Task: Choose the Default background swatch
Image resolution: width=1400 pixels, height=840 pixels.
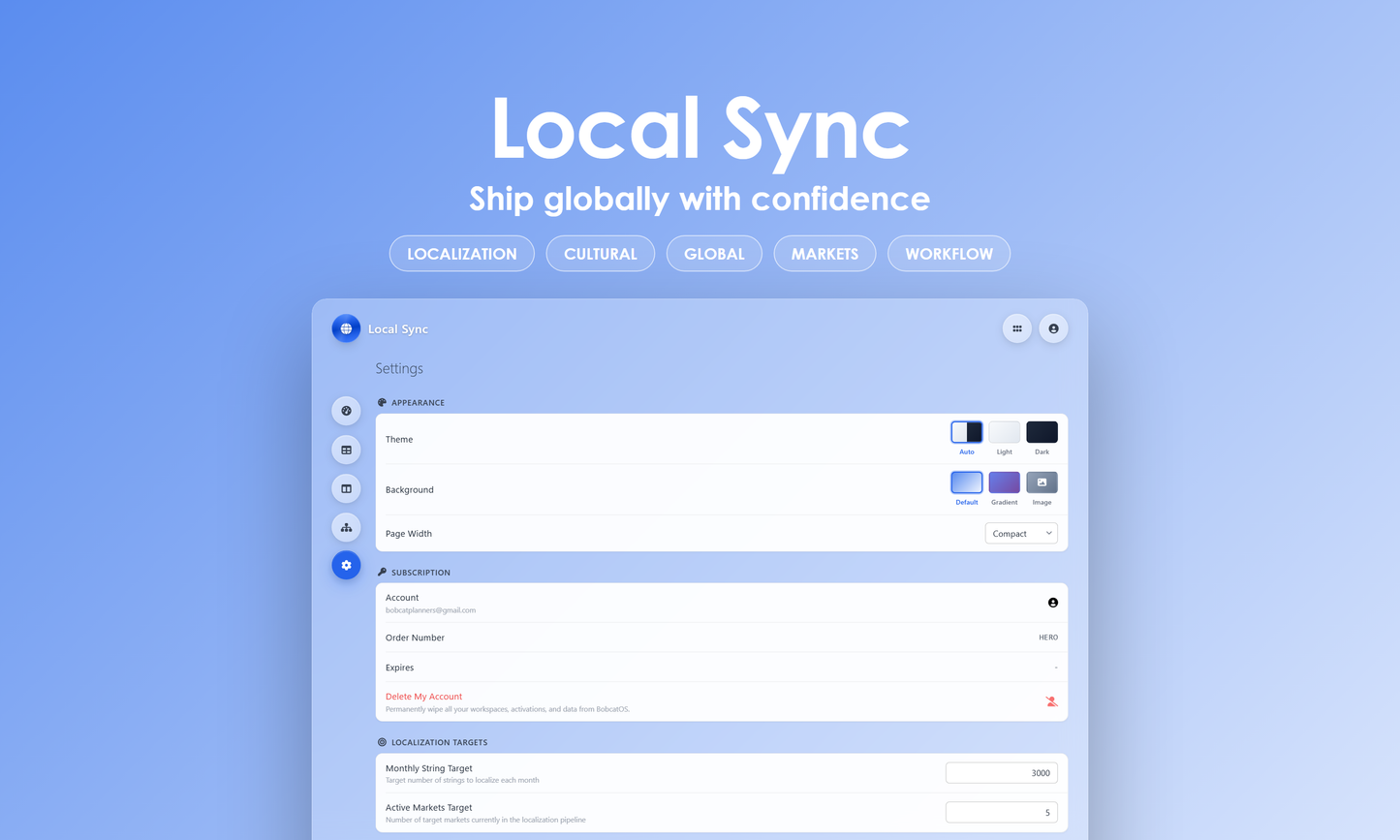Action: [x=966, y=482]
